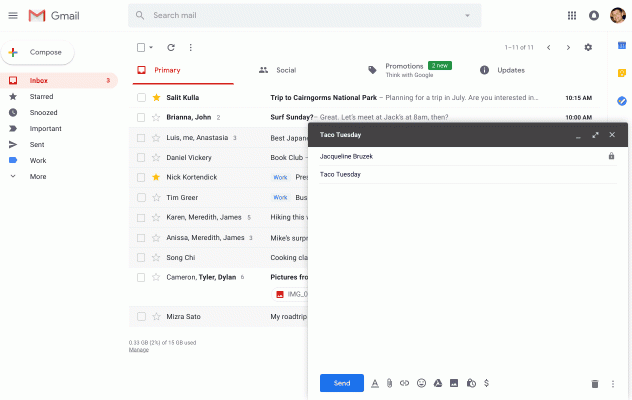Viewport: 632px width, 400px height.
Task: Star the Daniel Vickery email
Action: [156, 157]
